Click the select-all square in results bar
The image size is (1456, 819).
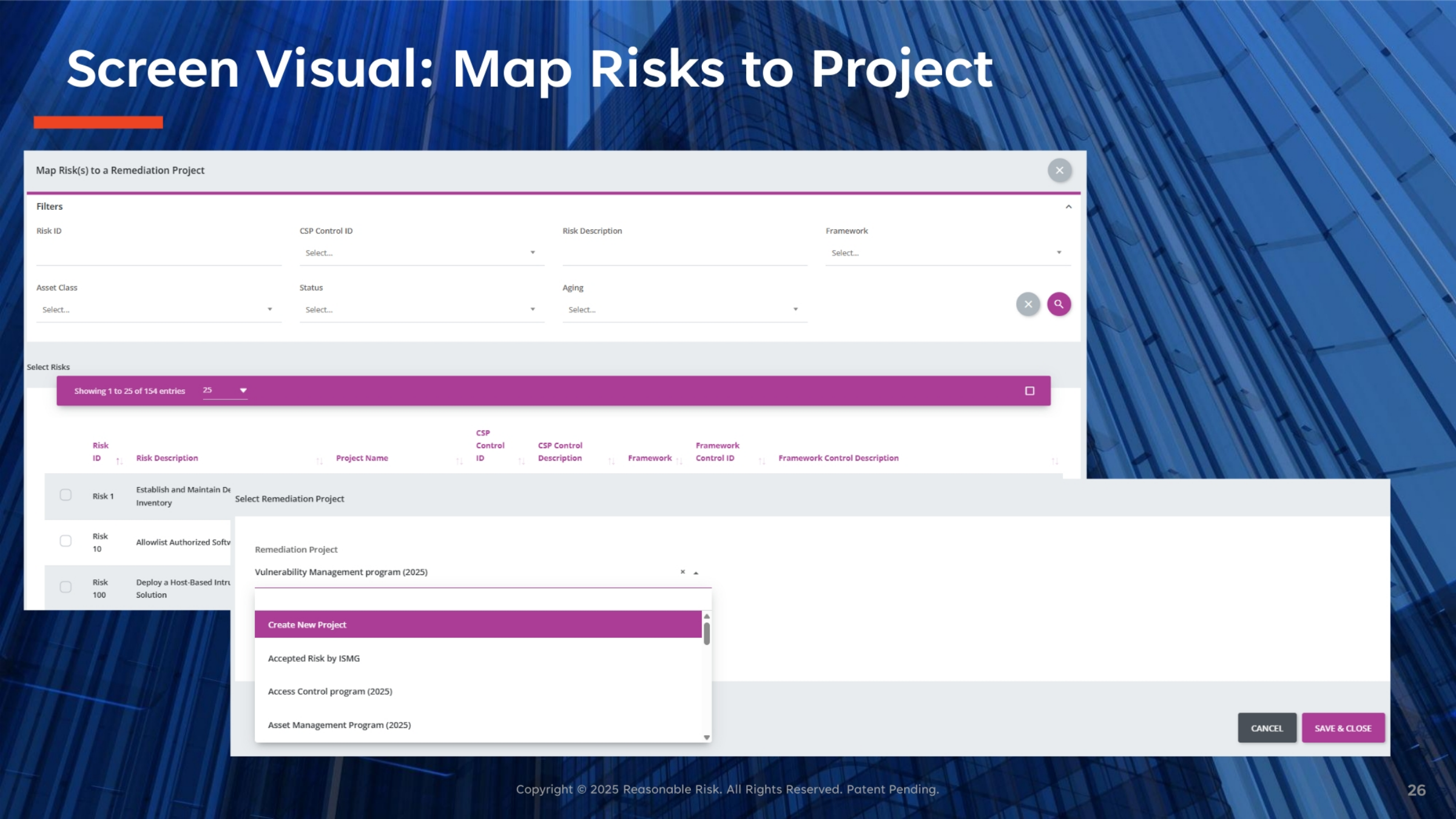coord(1030,391)
